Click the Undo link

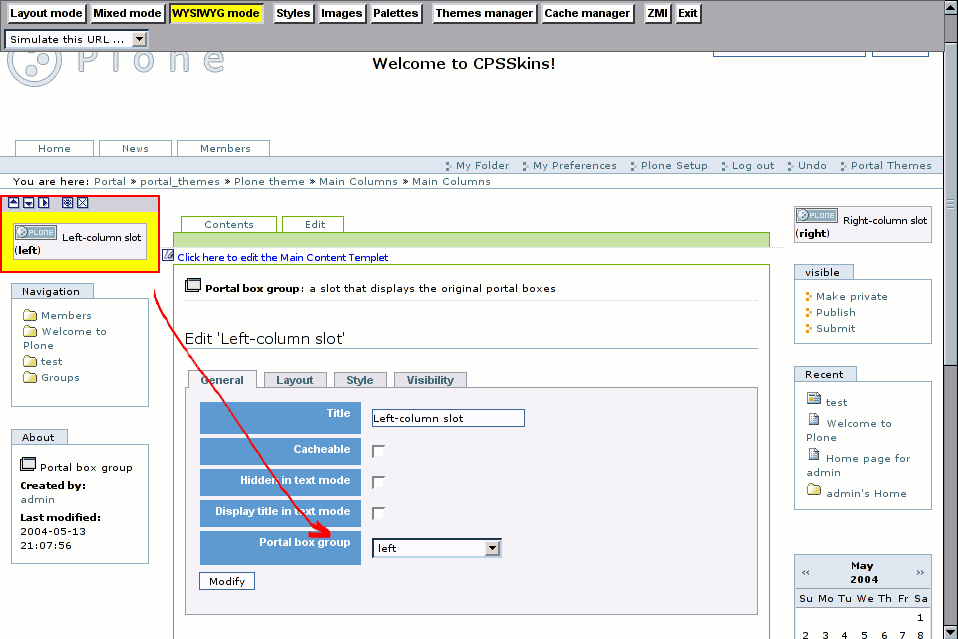(x=812, y=166)
